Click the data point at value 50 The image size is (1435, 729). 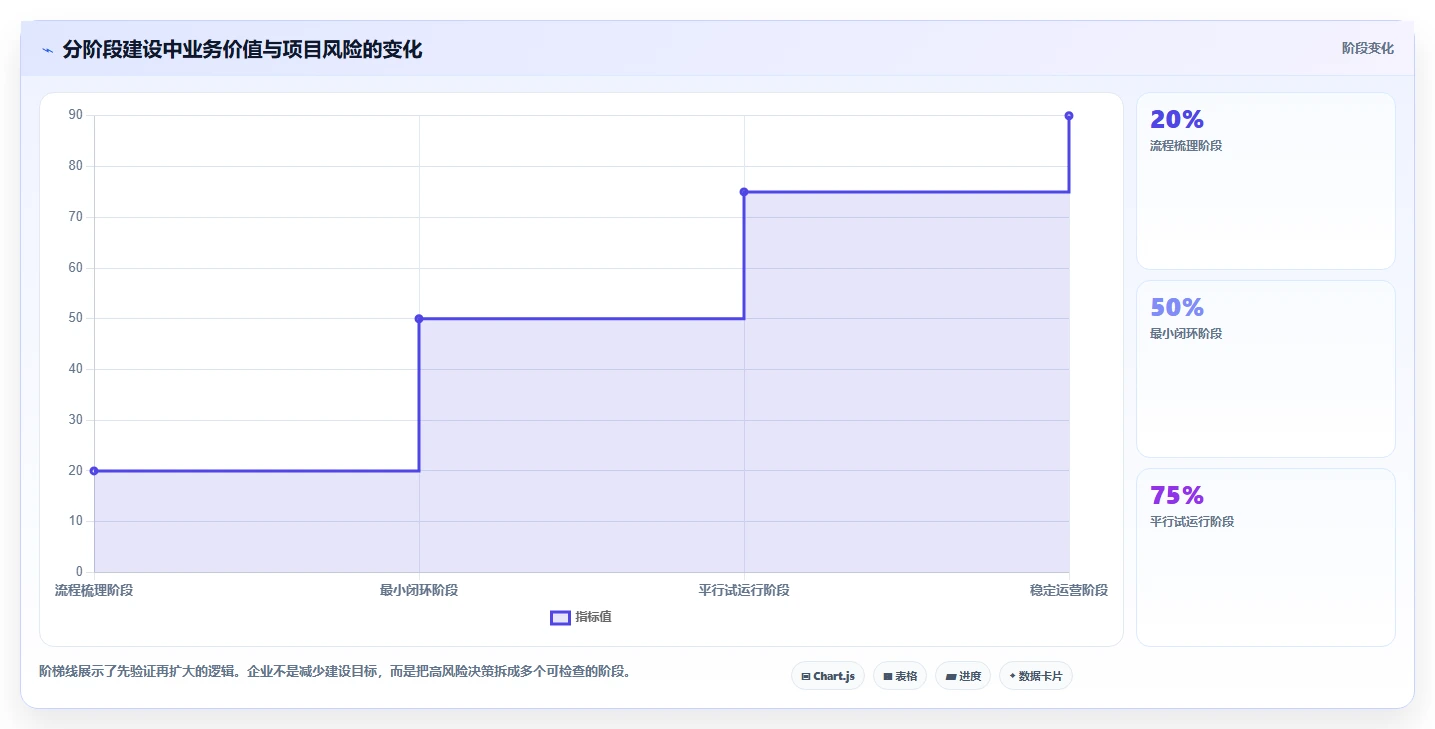(419, 319)
